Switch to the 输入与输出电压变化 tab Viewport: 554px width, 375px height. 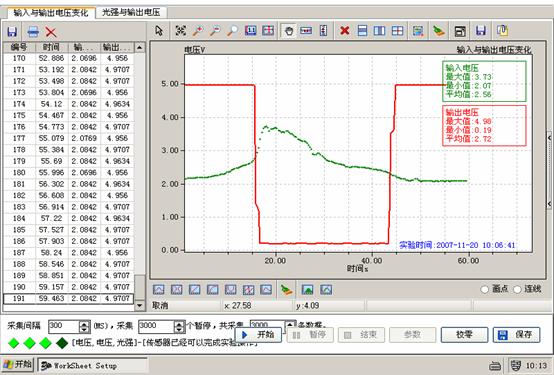[51, 13]
